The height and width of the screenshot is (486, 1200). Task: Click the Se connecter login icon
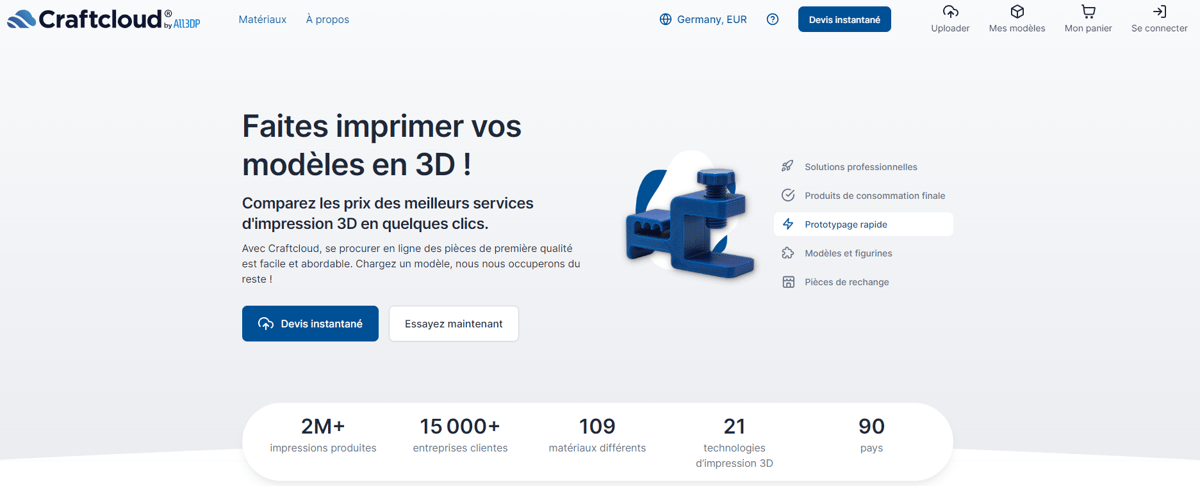click(x=1159, y=12)
